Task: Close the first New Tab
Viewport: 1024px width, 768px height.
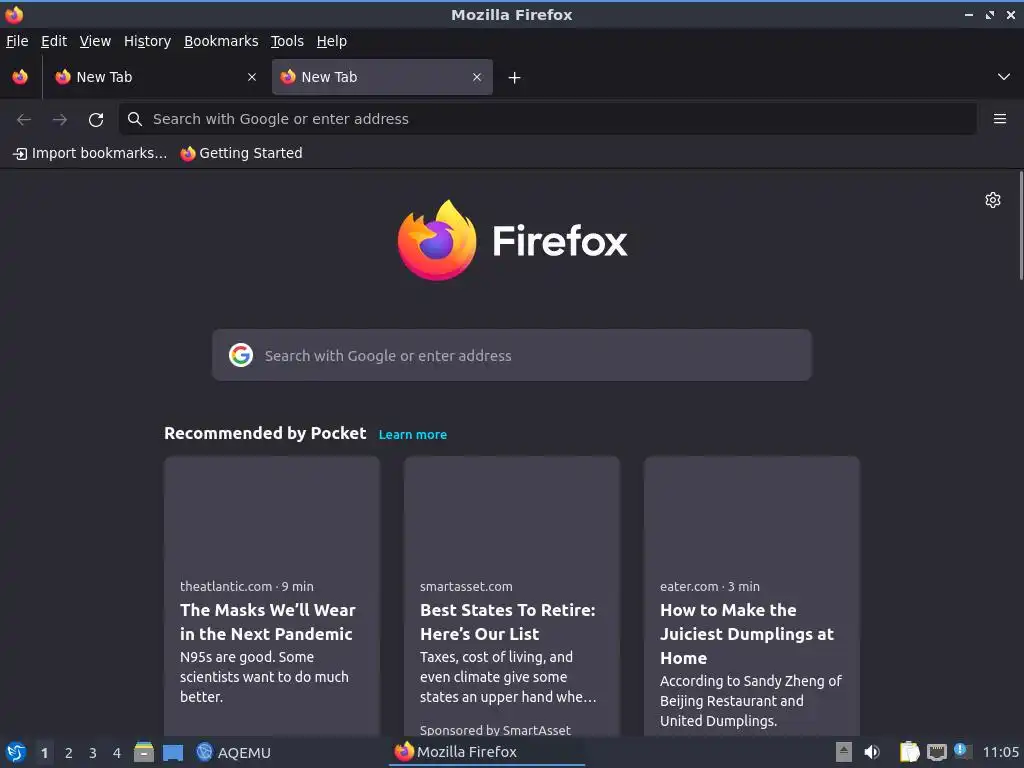Action: pyautogui.click(x=252, y=77)
